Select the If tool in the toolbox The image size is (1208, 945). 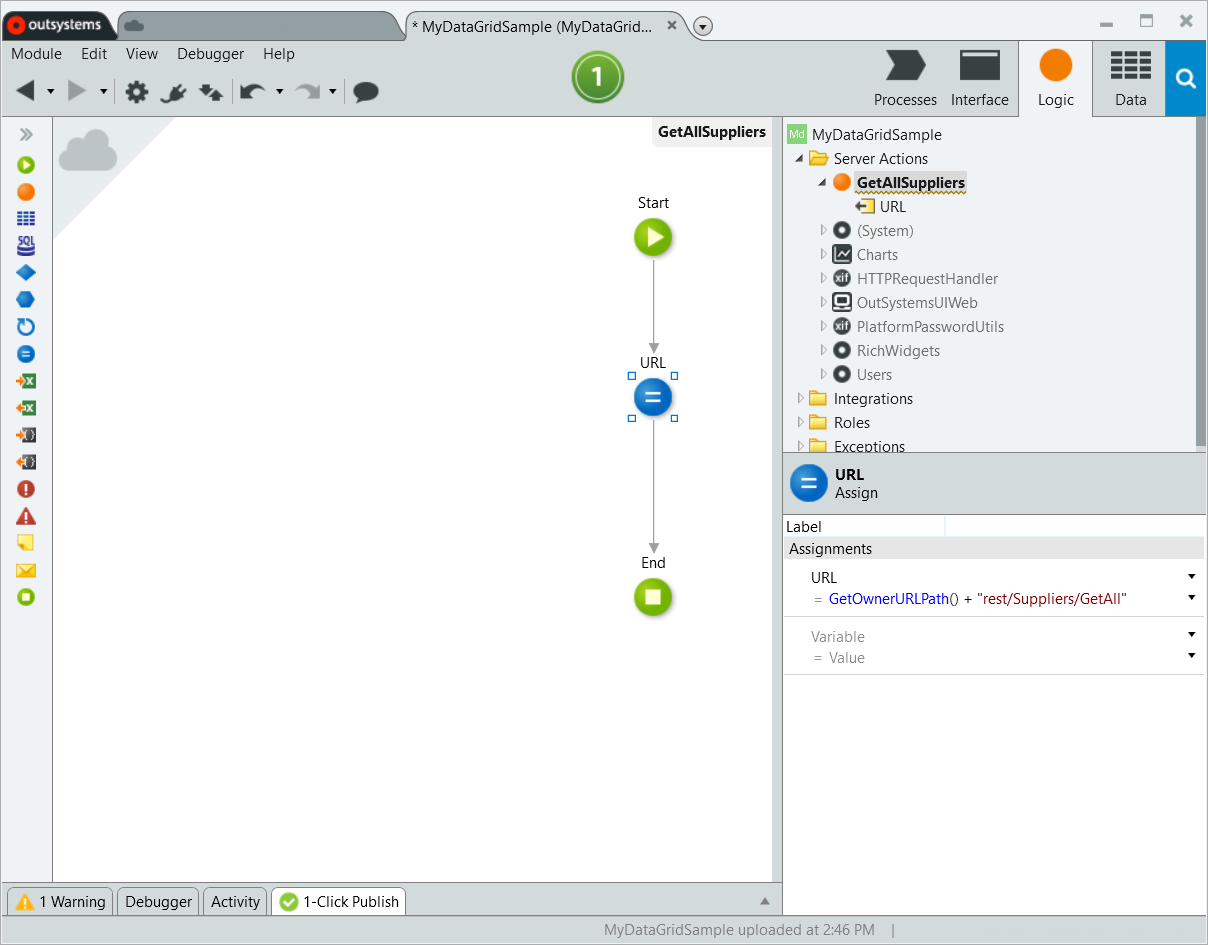coord(26,272)
